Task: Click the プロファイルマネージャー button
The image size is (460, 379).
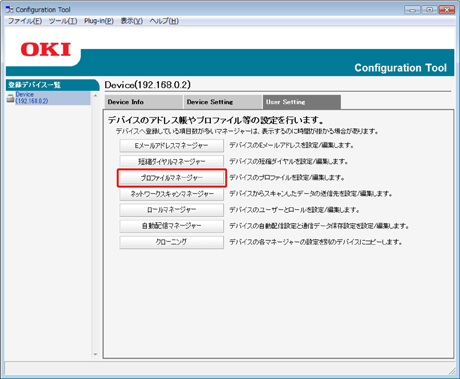Action: point(171,178)
